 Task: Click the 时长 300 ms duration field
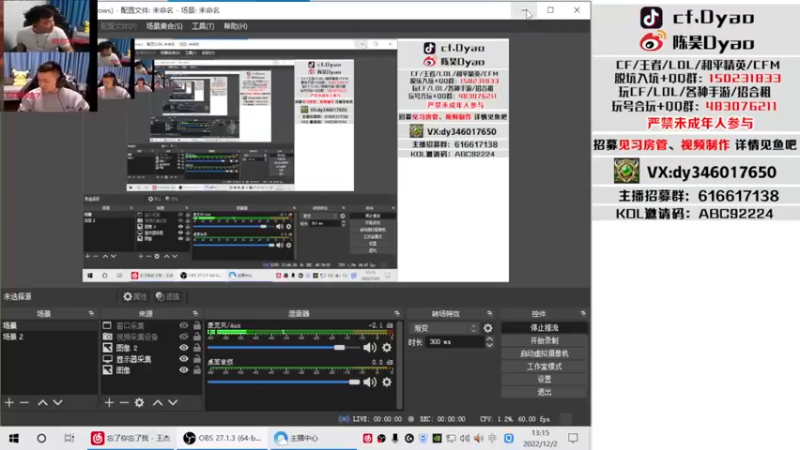(455, 342)
